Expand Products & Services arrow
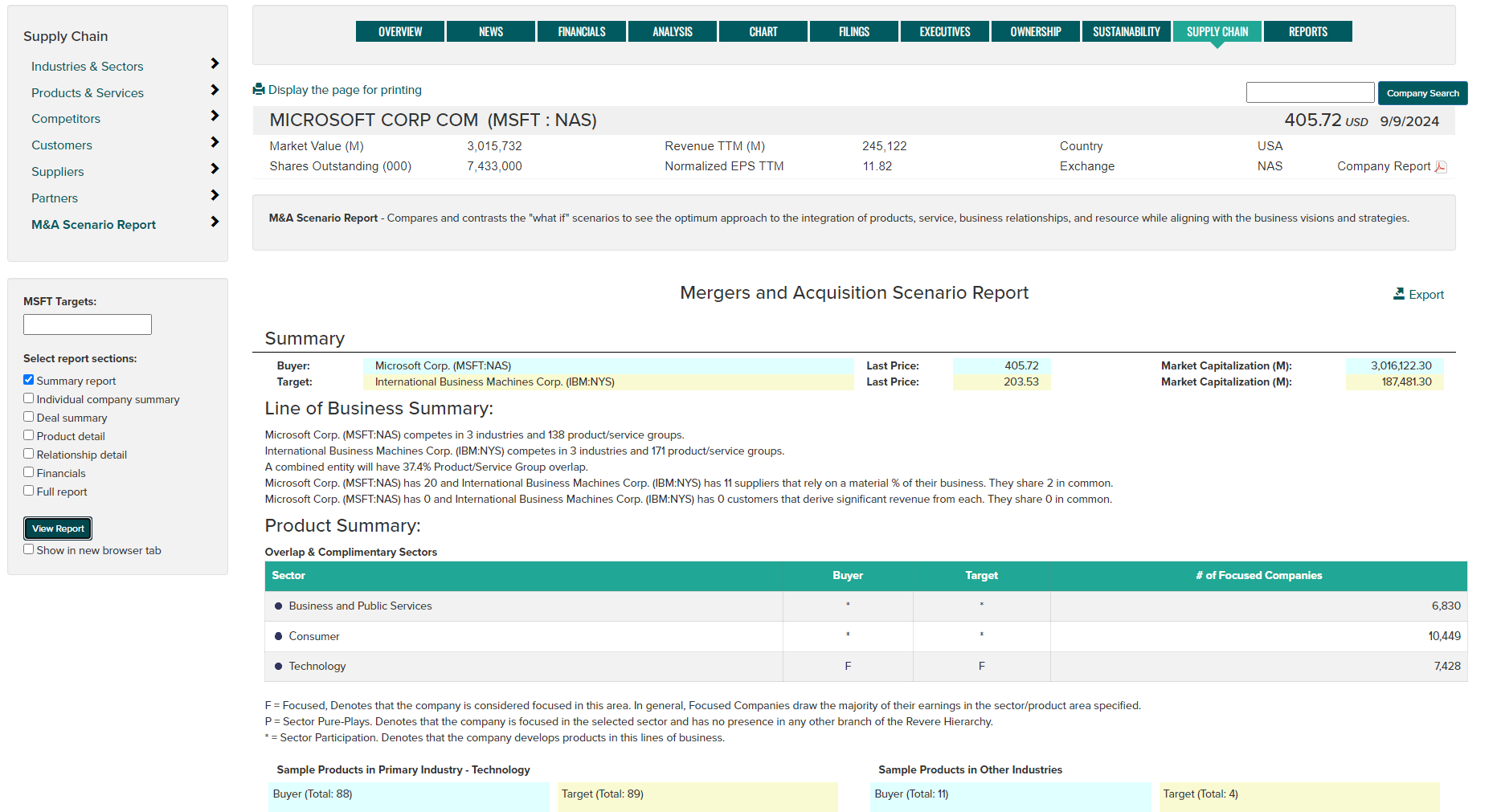Image resolution: width=1497 pixels, height=812 pixels. (x=215, y=90)
